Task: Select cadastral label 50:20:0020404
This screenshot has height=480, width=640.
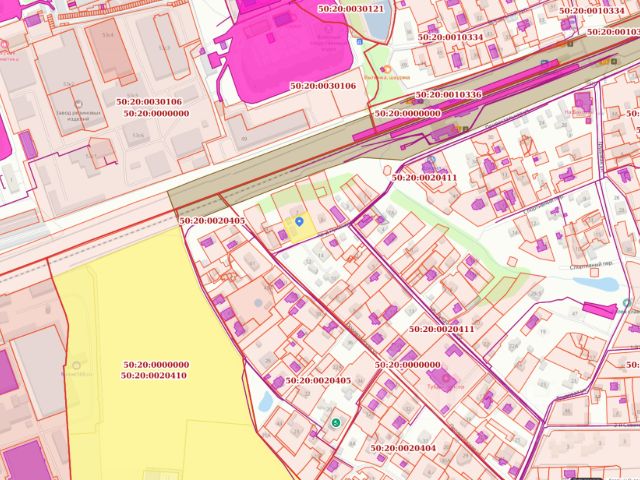Action: click(x=403, y=448)
